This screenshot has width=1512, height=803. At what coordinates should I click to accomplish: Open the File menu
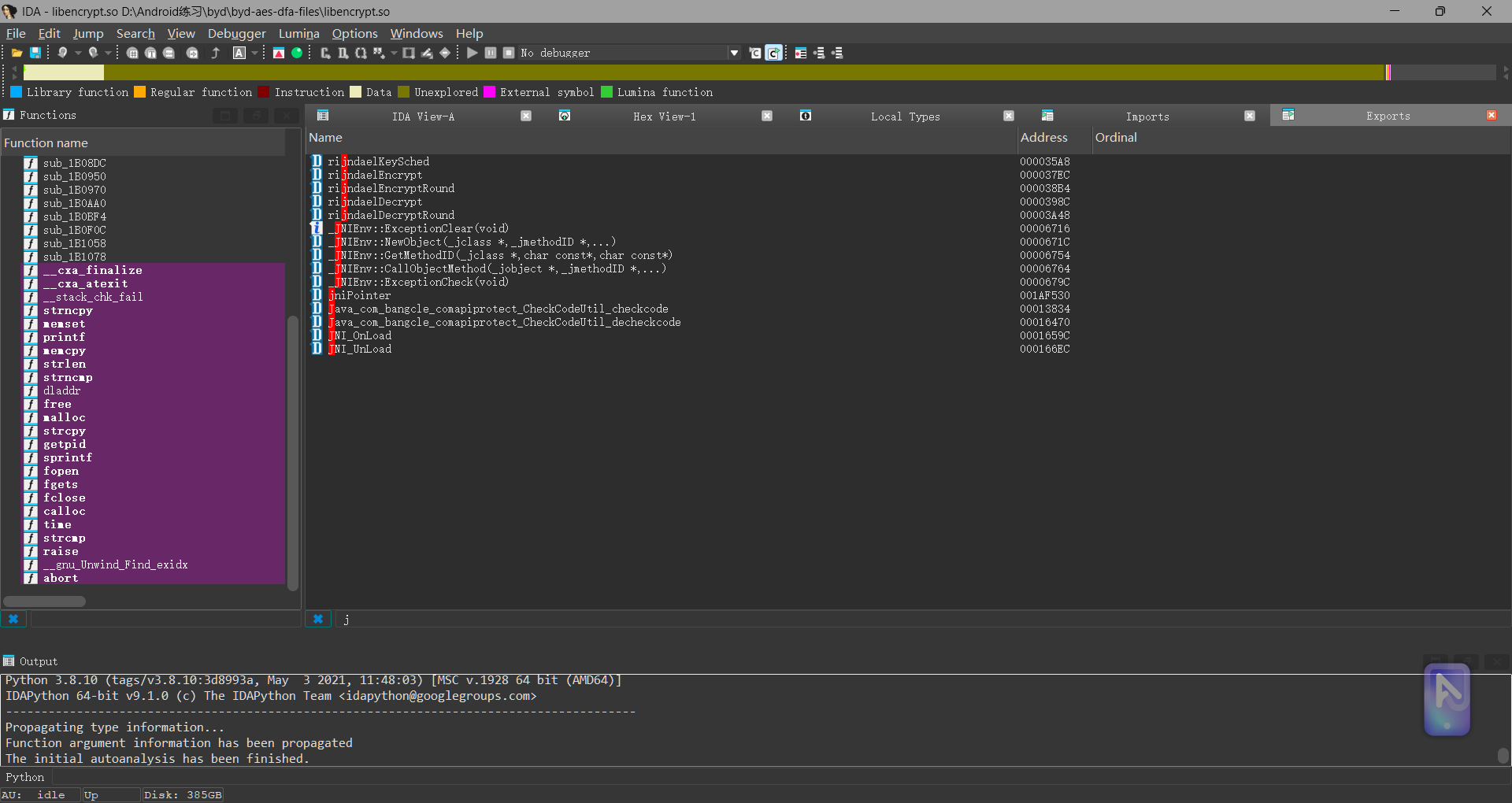pyautogui.click(x=16, y=33)
